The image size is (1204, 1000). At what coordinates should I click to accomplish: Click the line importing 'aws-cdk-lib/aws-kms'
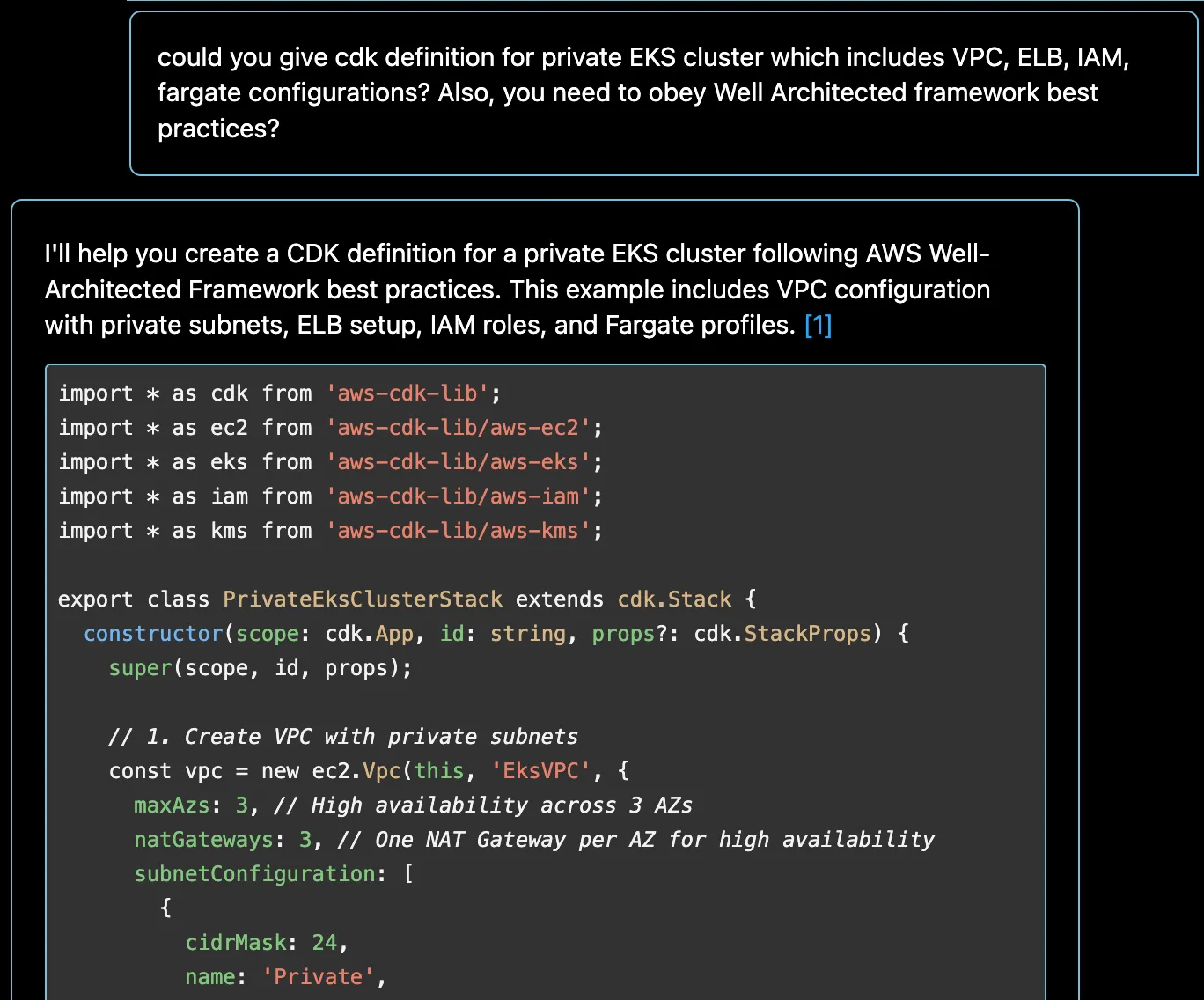coord(331,531)
